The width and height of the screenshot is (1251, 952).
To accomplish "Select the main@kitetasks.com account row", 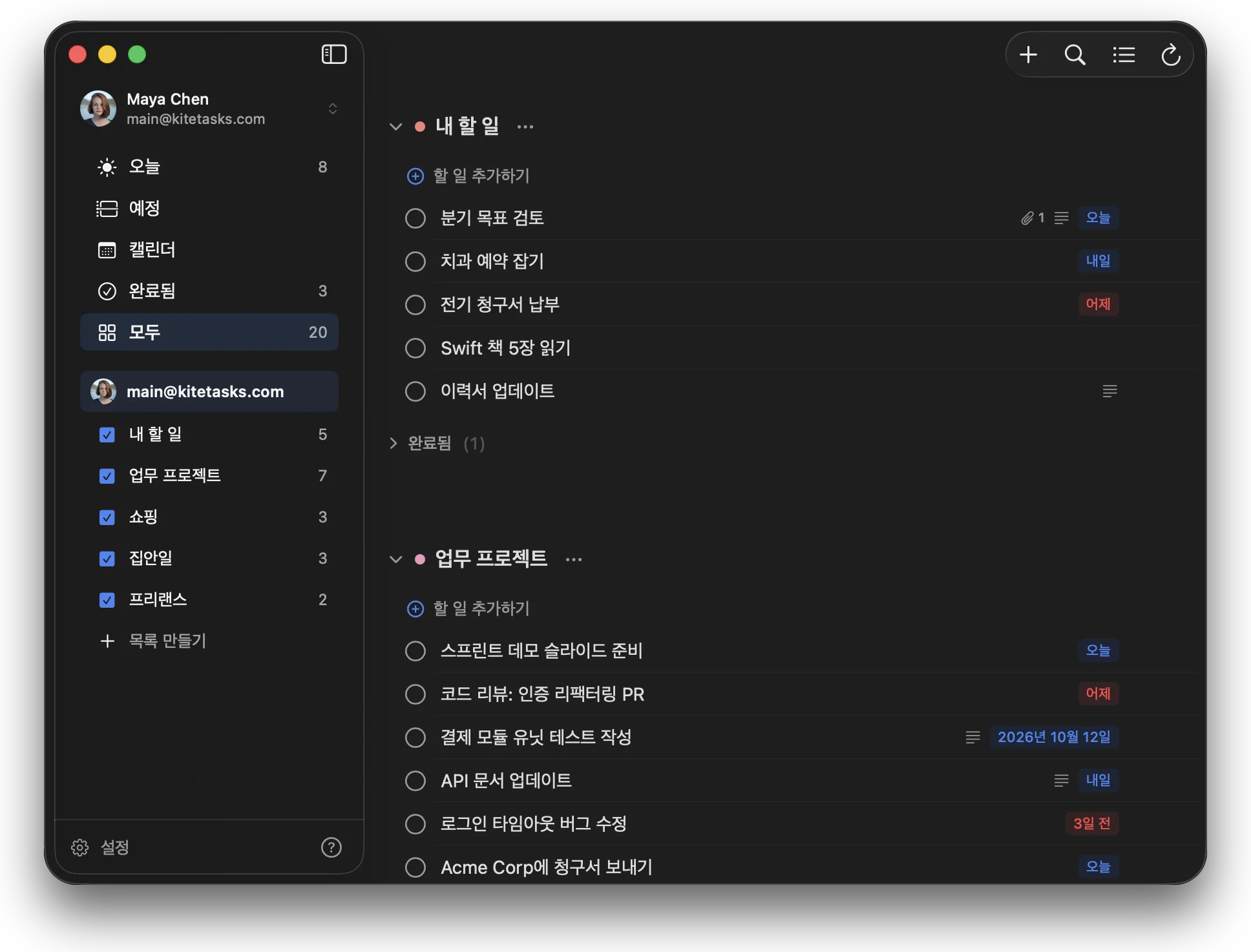I will 209,391.
